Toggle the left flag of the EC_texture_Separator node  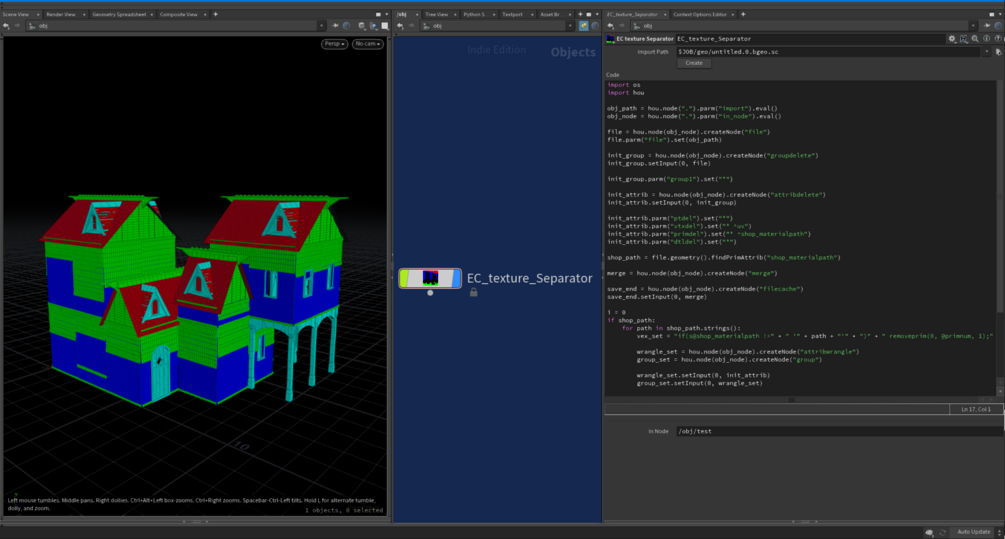(404, 278)
